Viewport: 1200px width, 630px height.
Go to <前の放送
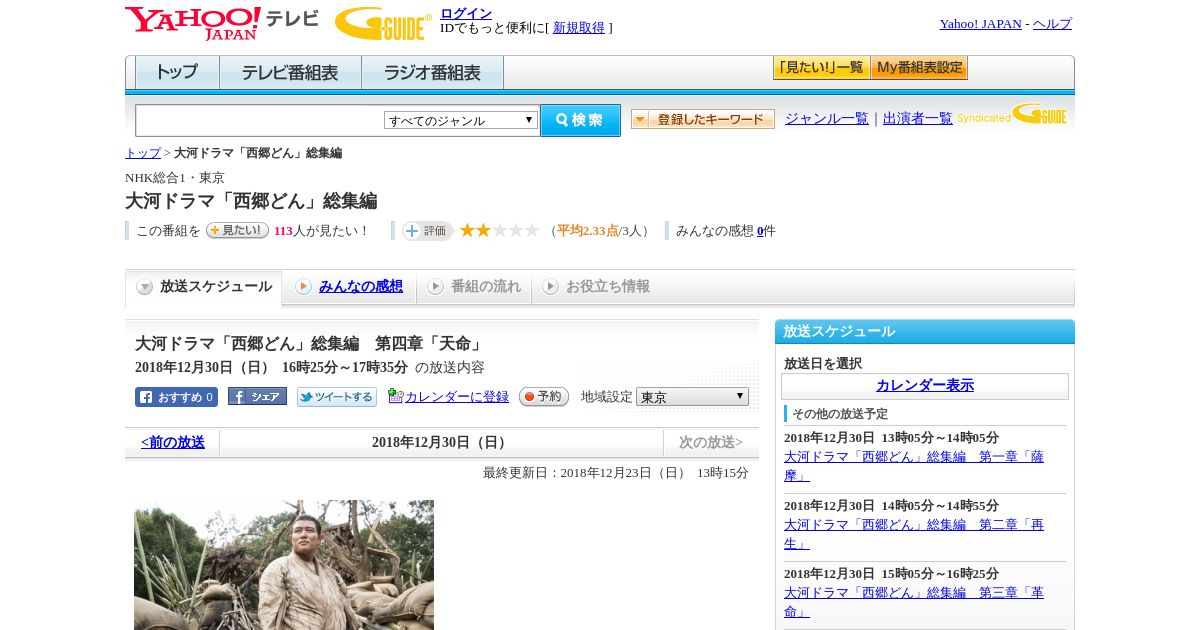coord(173,442)
